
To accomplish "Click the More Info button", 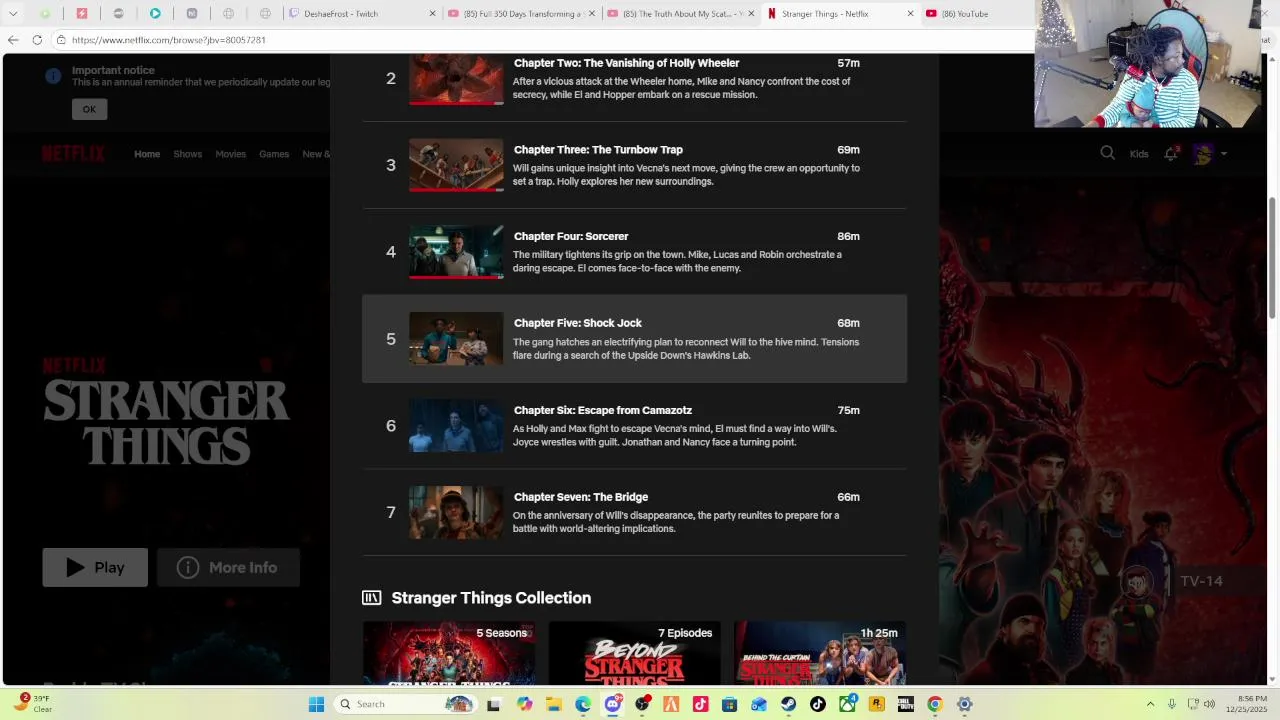I will 228,567.
